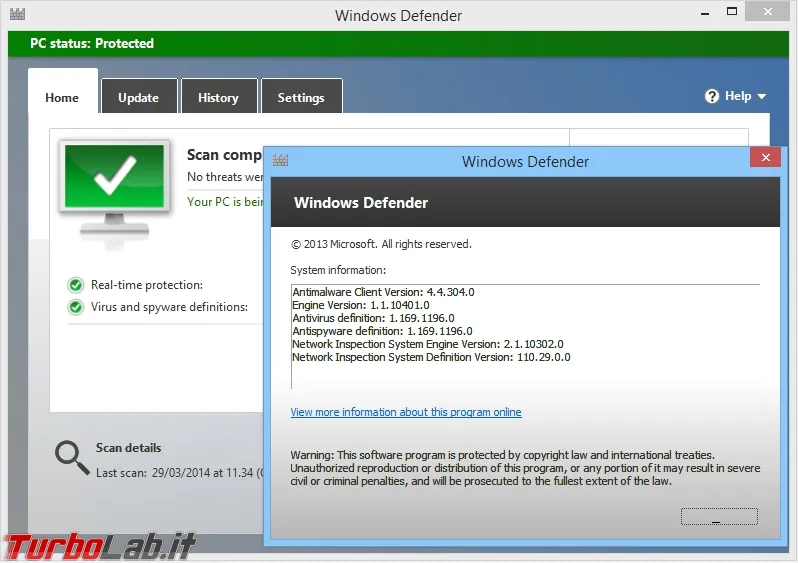Open the Settings tab

point(301,98)
